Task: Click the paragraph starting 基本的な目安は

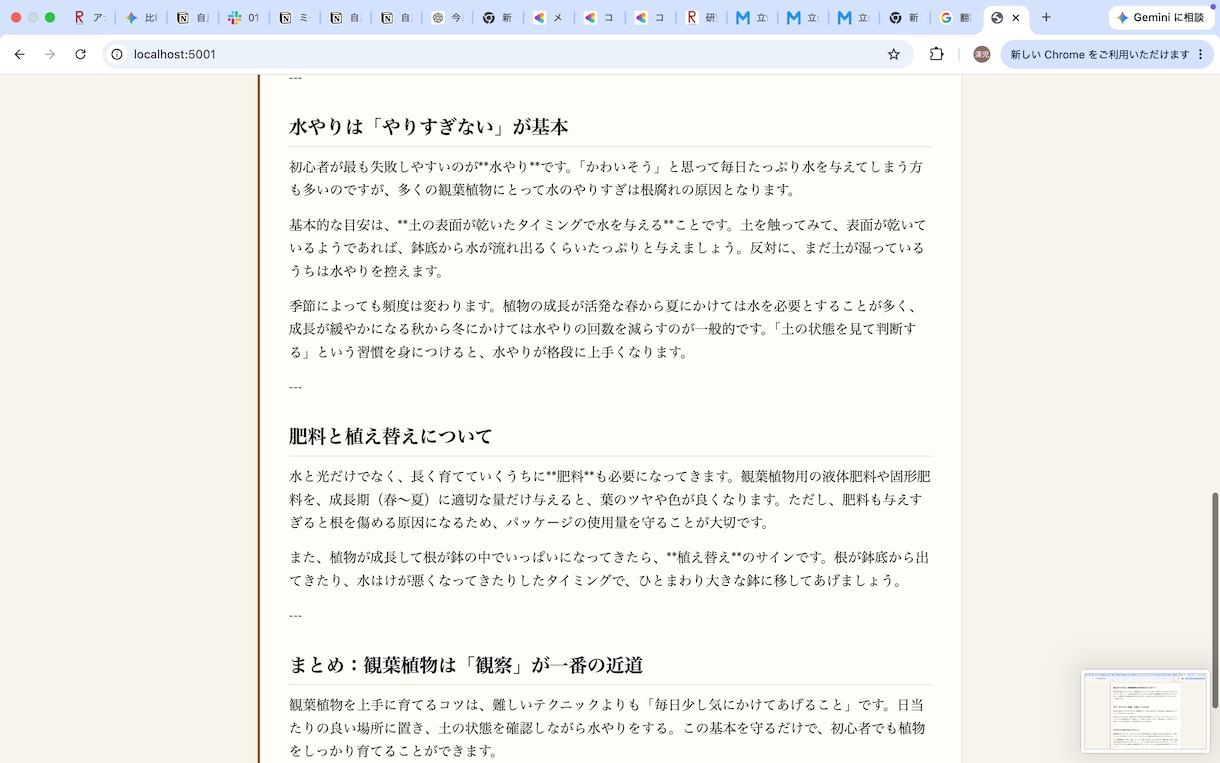Action: (x=609, y=248)
